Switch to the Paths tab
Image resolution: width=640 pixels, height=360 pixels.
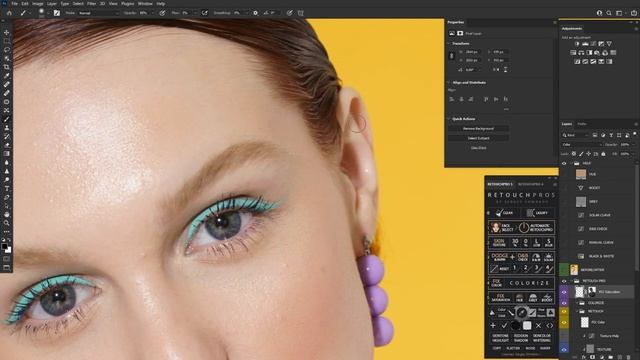pyautogui.click(x=582, y=124)
